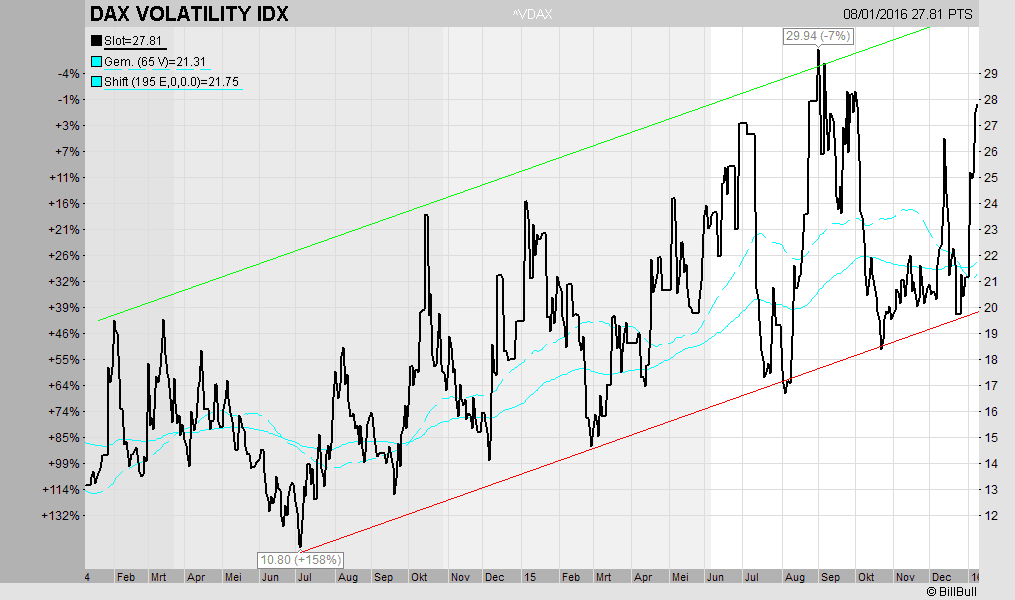Click the '27' value on right price axis
This screenshot has width=1015, height=600.
click(x=990, y=126)
